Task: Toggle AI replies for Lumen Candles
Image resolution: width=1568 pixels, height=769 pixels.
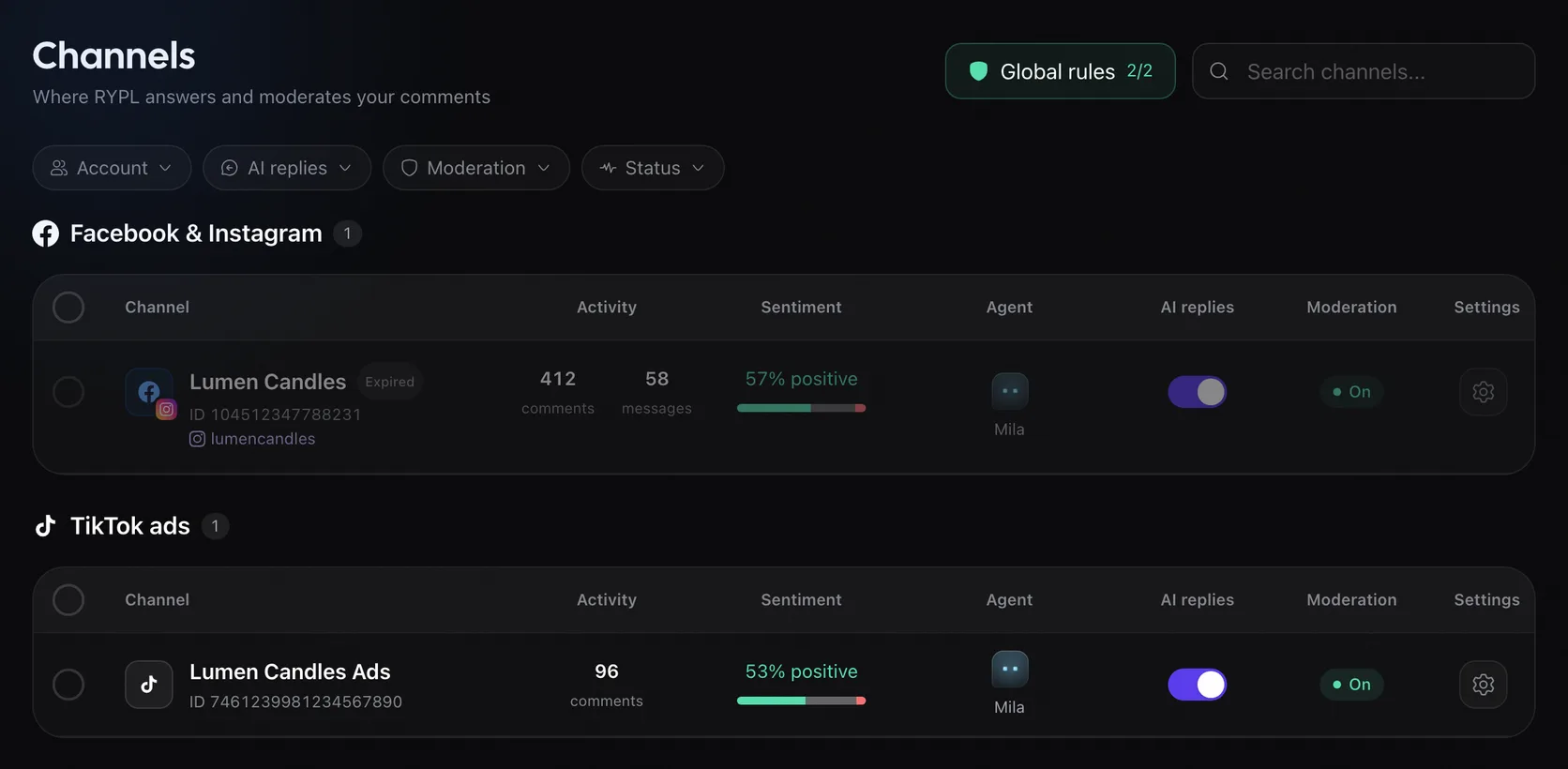Action: pyautogui.click(x=1198, y=392)
